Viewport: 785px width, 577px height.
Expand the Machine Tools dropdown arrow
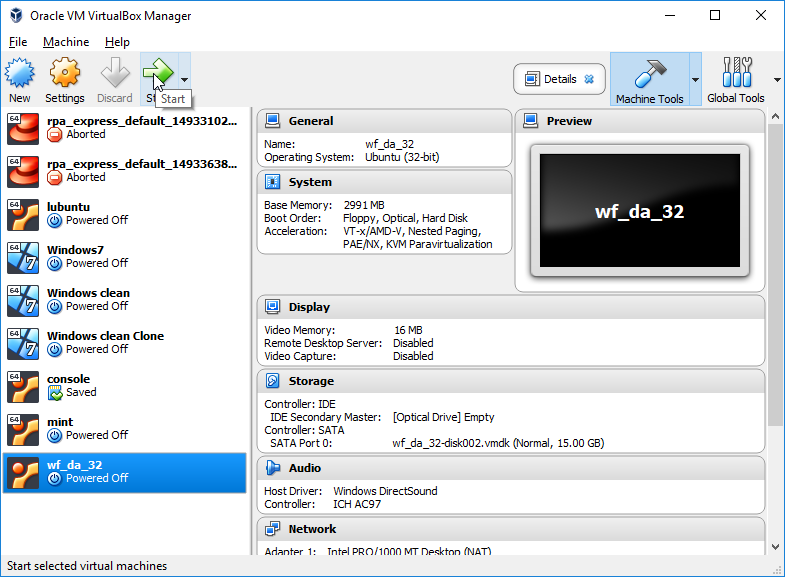click(x=695, y=80)
